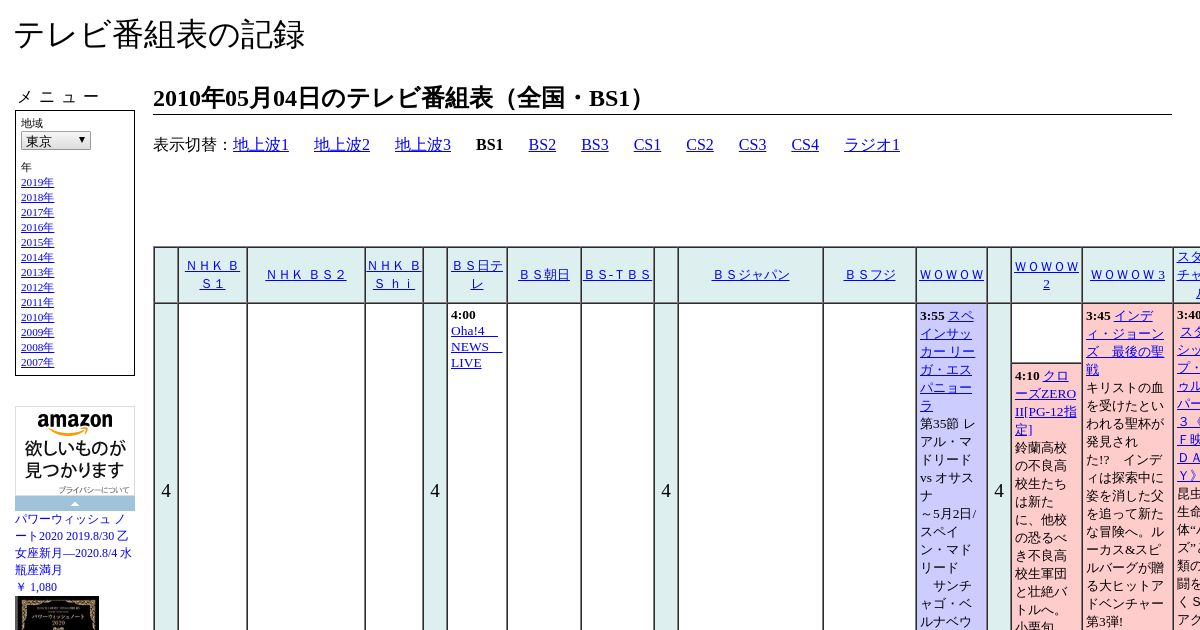Open the ＷＯＷＯＷ2 channel header link
This screenshot has width=1200, height=630.
pyautogui.click(x=1047, y=275)
